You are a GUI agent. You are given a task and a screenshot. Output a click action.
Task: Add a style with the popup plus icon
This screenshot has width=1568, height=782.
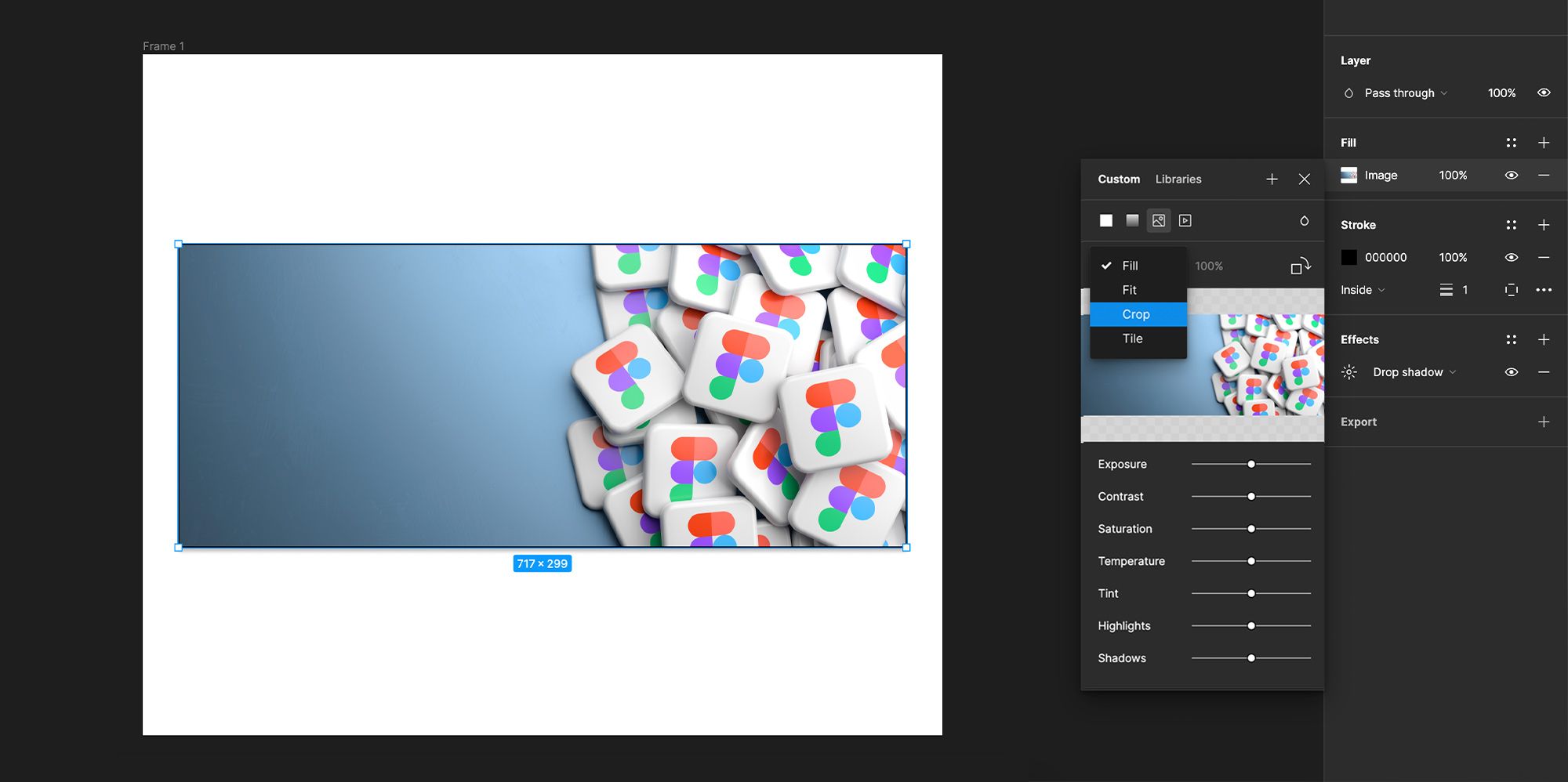(1272, 179)
